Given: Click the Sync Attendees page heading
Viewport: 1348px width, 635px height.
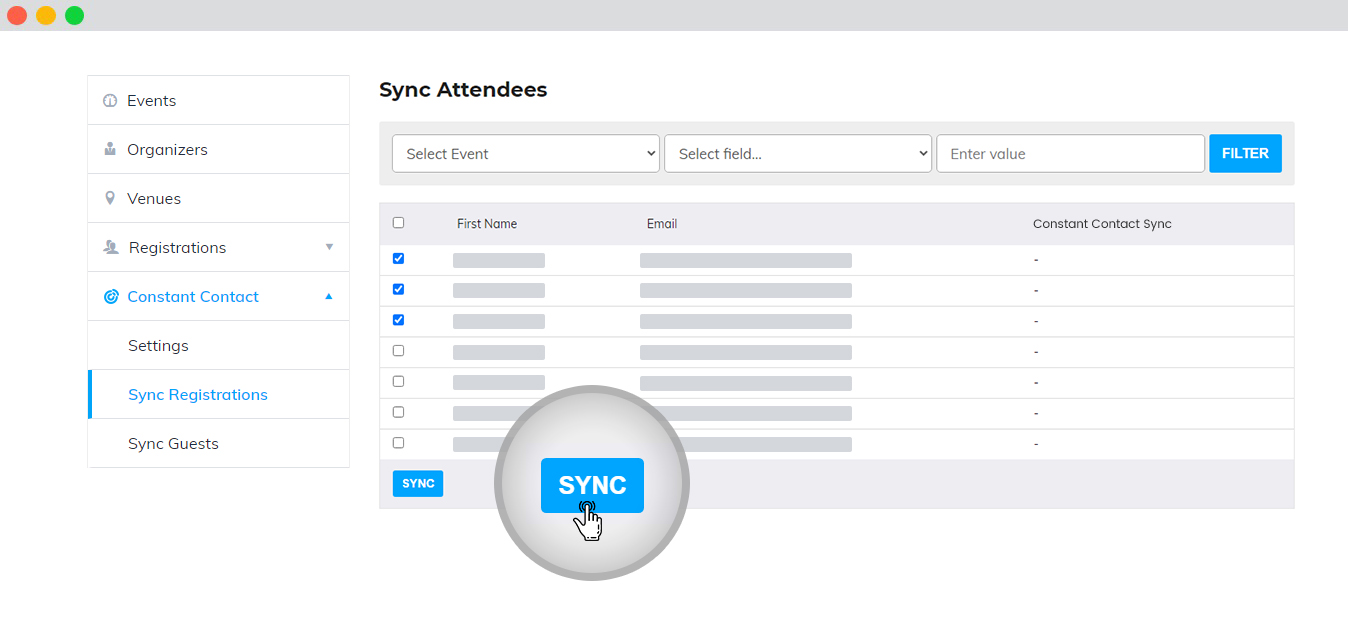Looking at the screenshot, I should (x=463, y=90).
